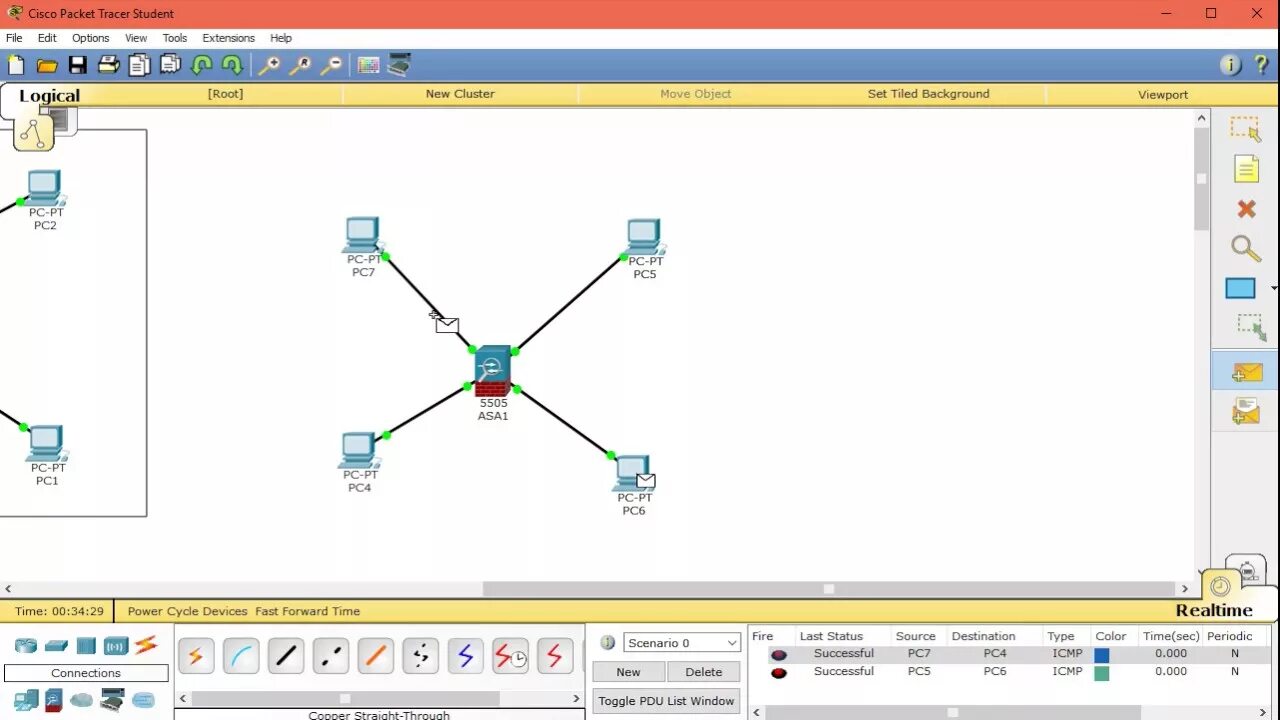Click the question mark help icon

(x=1262, y=65)
